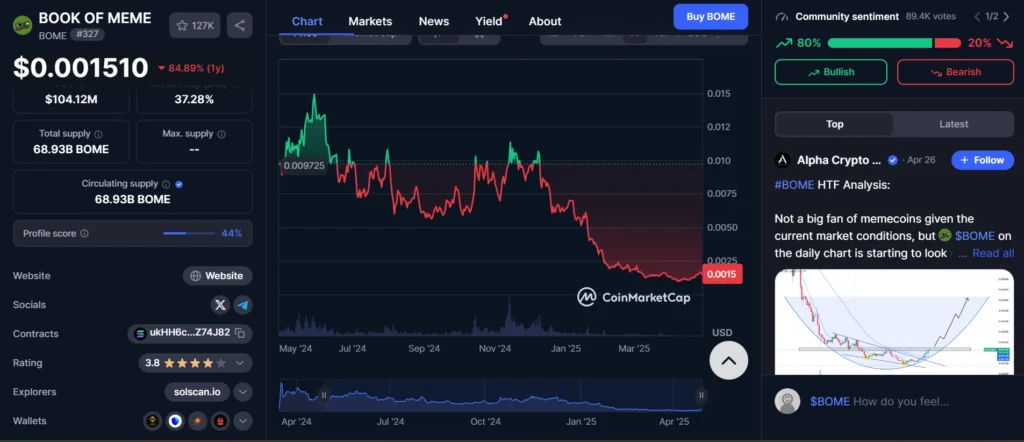
Task: Click the red 0.0015 price tag
Action: pos(722,274)
